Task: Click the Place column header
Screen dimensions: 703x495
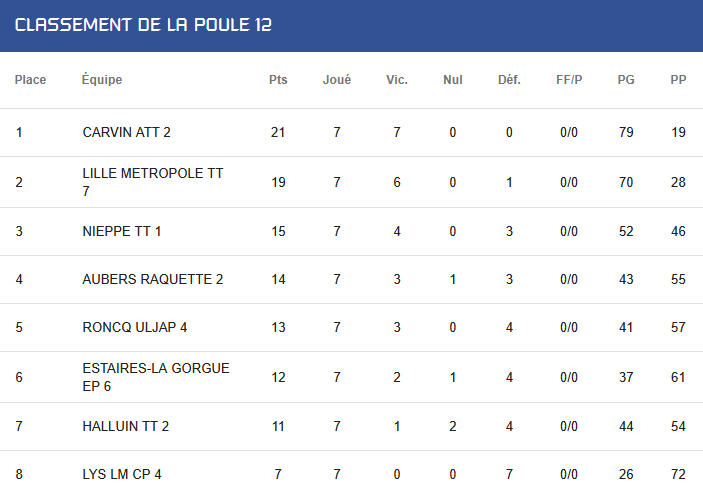Action: tap(30, 80)
